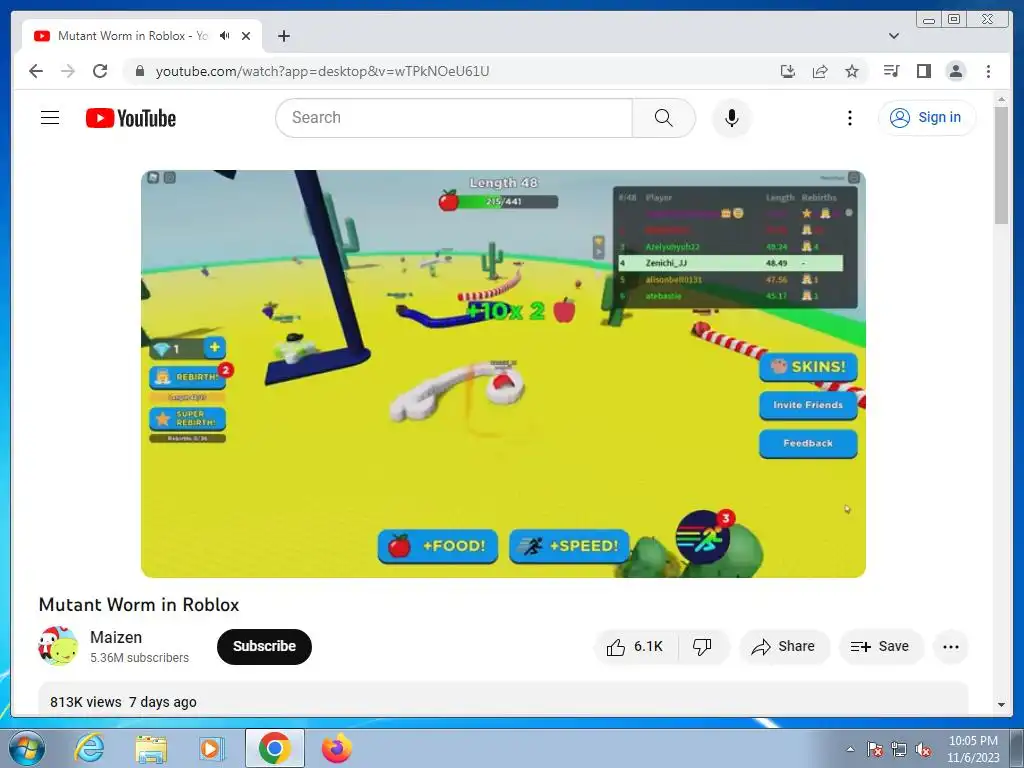
Task: Open the clock showing 10:05 PM
Action: coord(973,749)
